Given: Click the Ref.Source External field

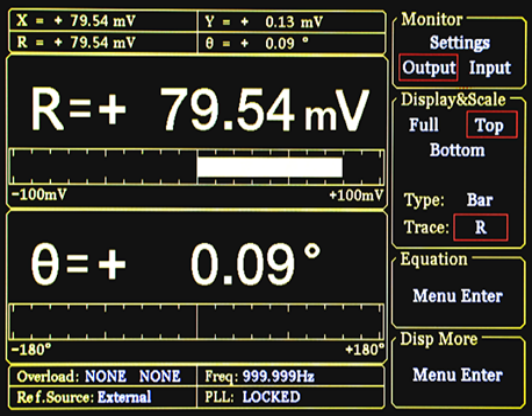Looking at the screenshot, I should tap(103, 397).
